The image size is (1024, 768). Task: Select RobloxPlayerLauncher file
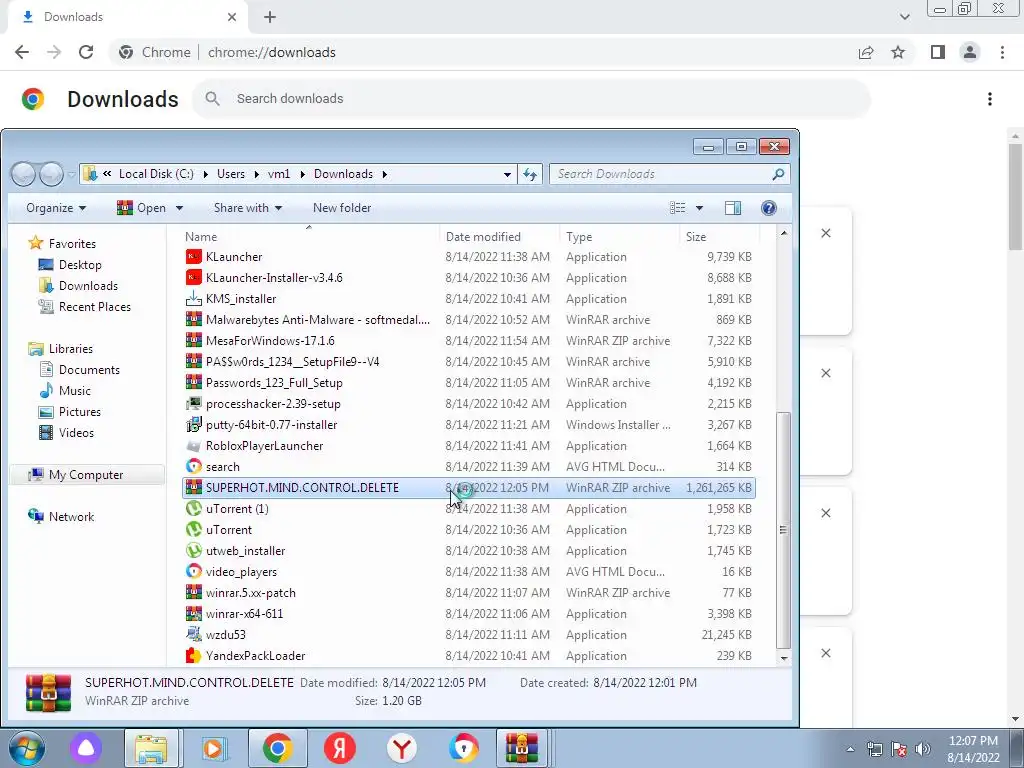click(264, 446)
